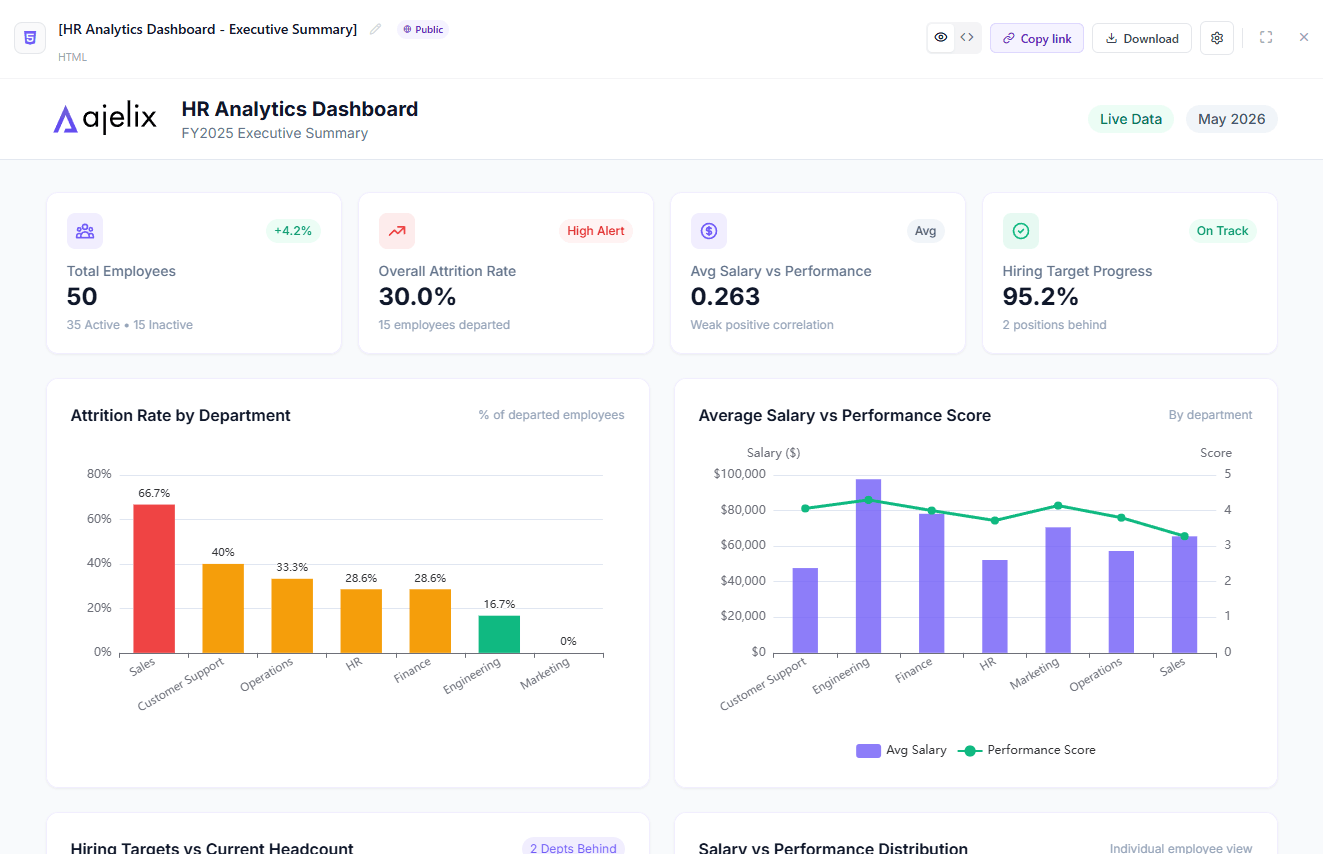Copy the share link

tap(1037, 38)
